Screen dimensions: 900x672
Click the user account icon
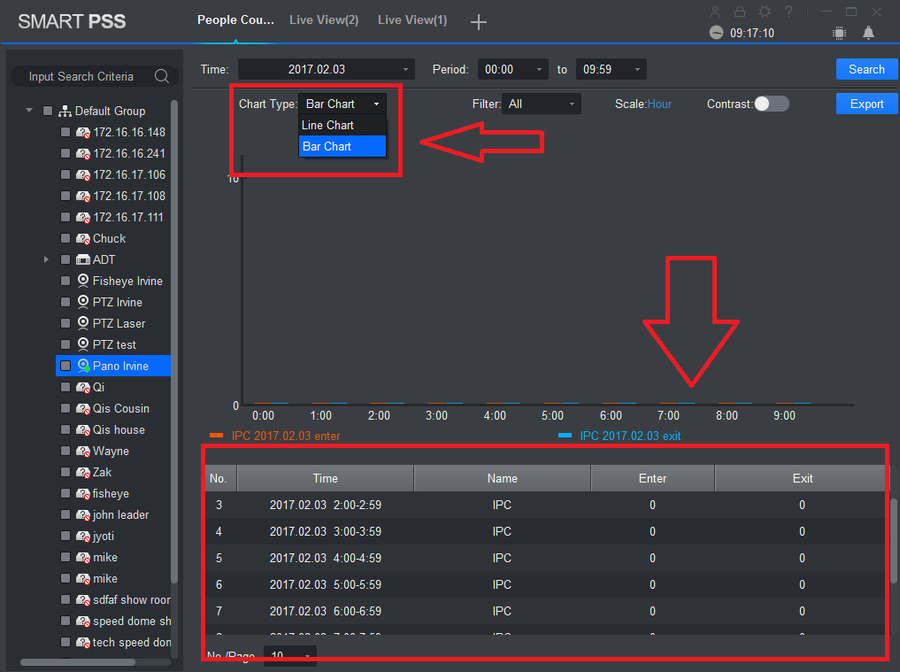[x=714, y=12]
